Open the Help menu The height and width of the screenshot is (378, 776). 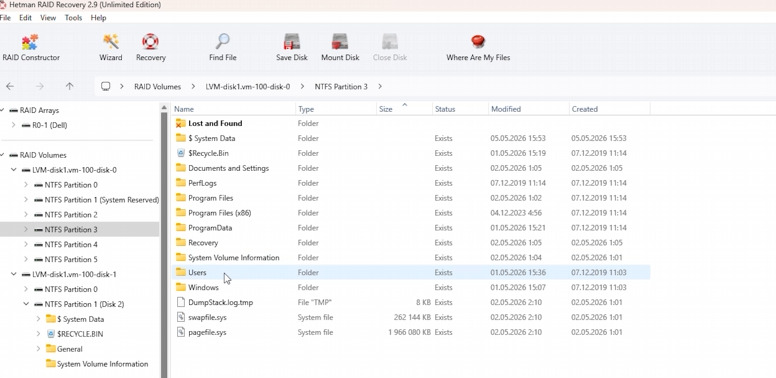(98, 18)
